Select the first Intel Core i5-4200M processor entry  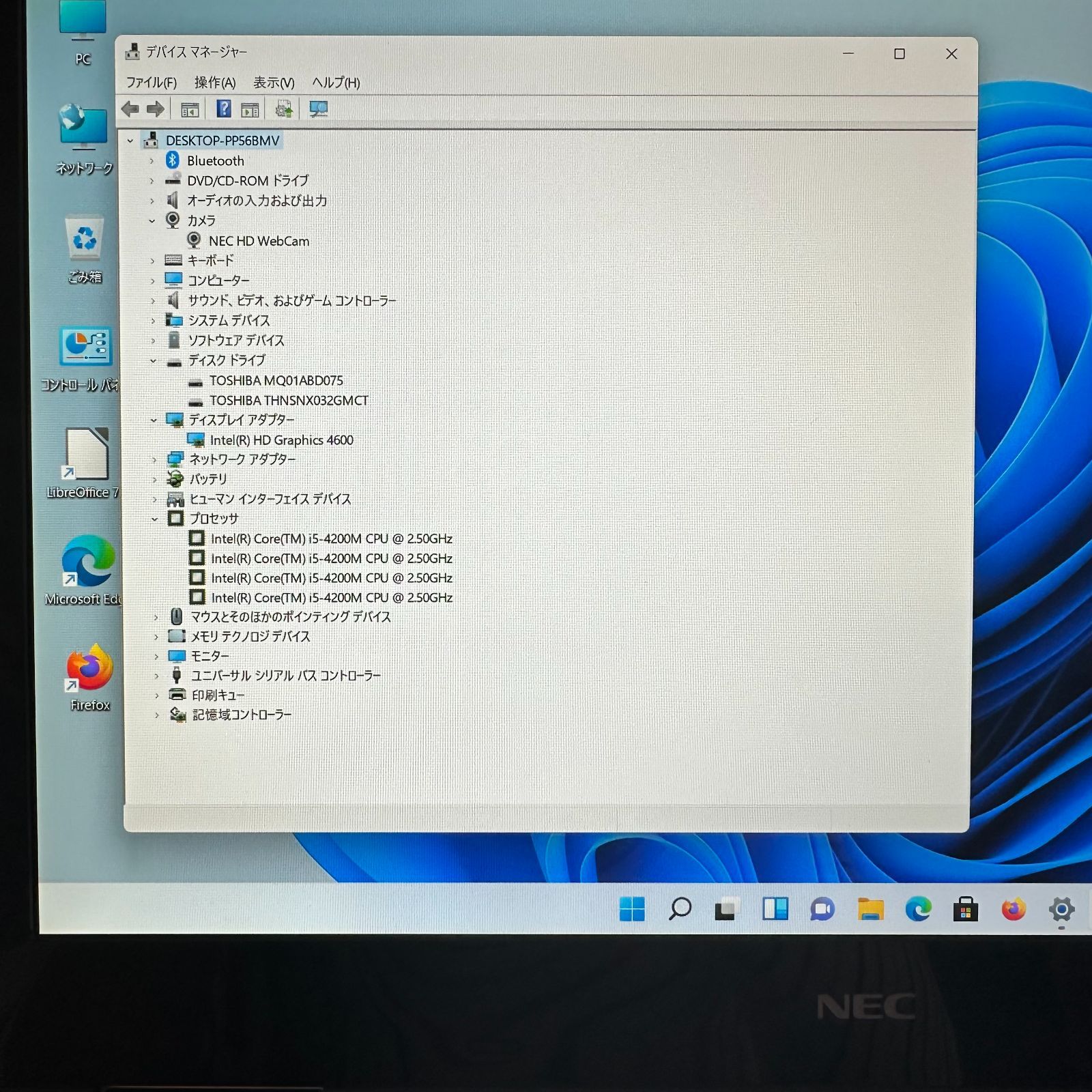[x=331, y=538]
